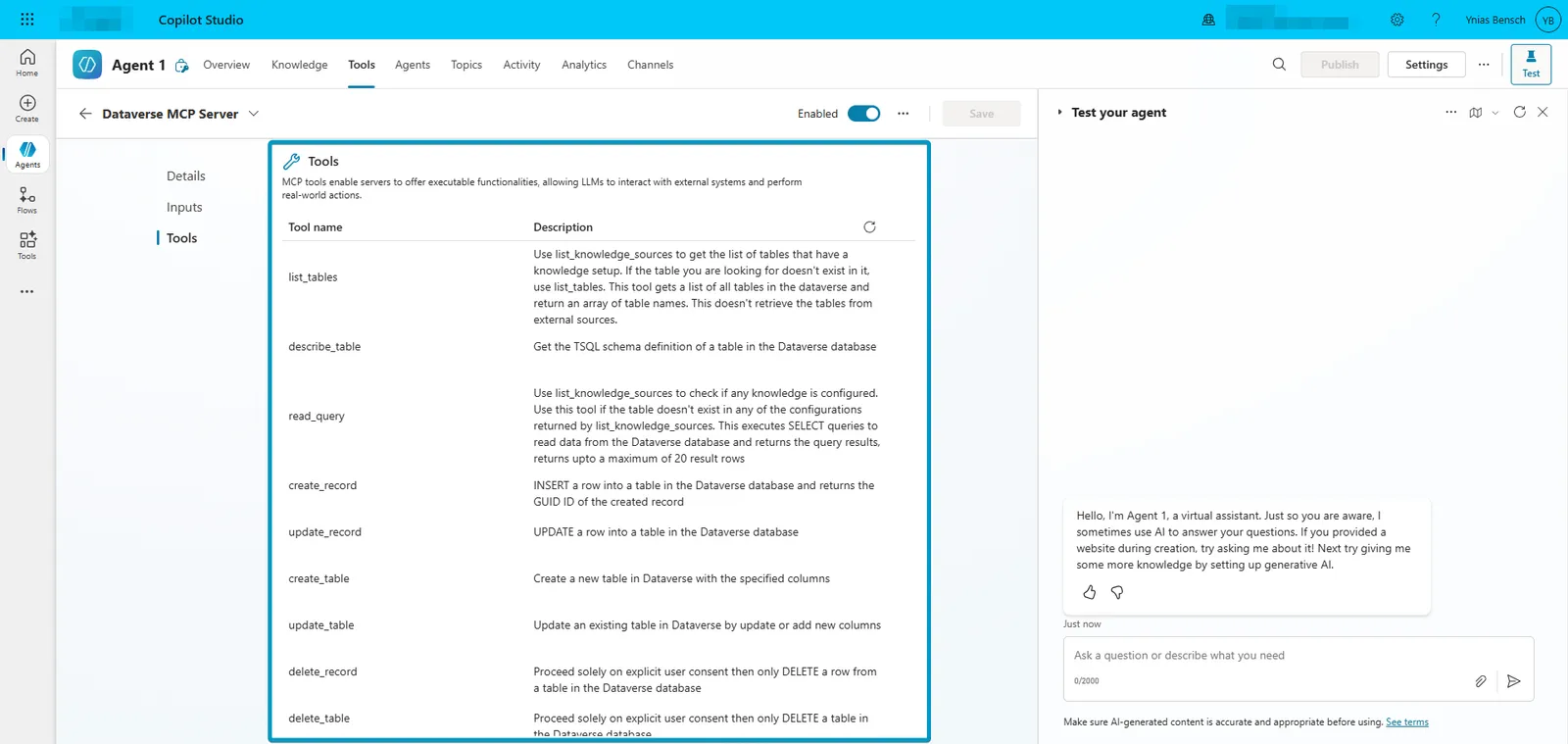The image size is (1568, 744).
Task: Open test pane more options ellipsis
Action: [x=1451, y=113]
